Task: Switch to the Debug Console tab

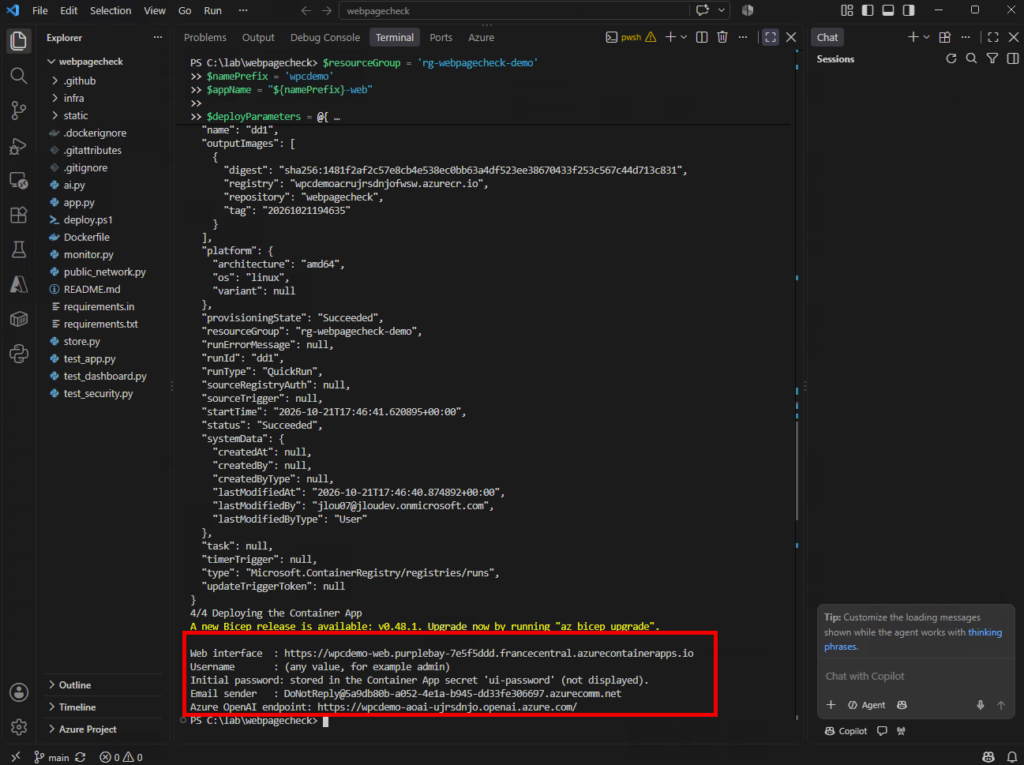Action: pos(325,37)
